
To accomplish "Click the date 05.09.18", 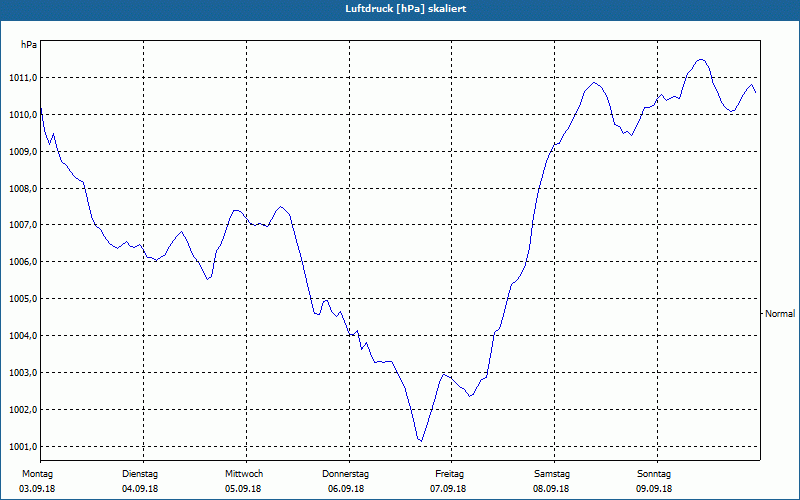I will point(243,489).
